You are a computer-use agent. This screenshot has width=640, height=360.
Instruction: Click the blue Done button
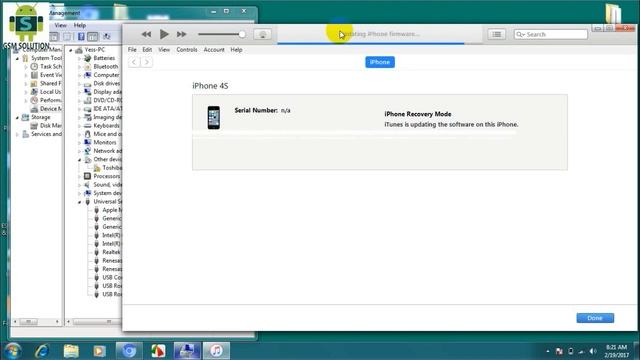click(x=595, y=318)
